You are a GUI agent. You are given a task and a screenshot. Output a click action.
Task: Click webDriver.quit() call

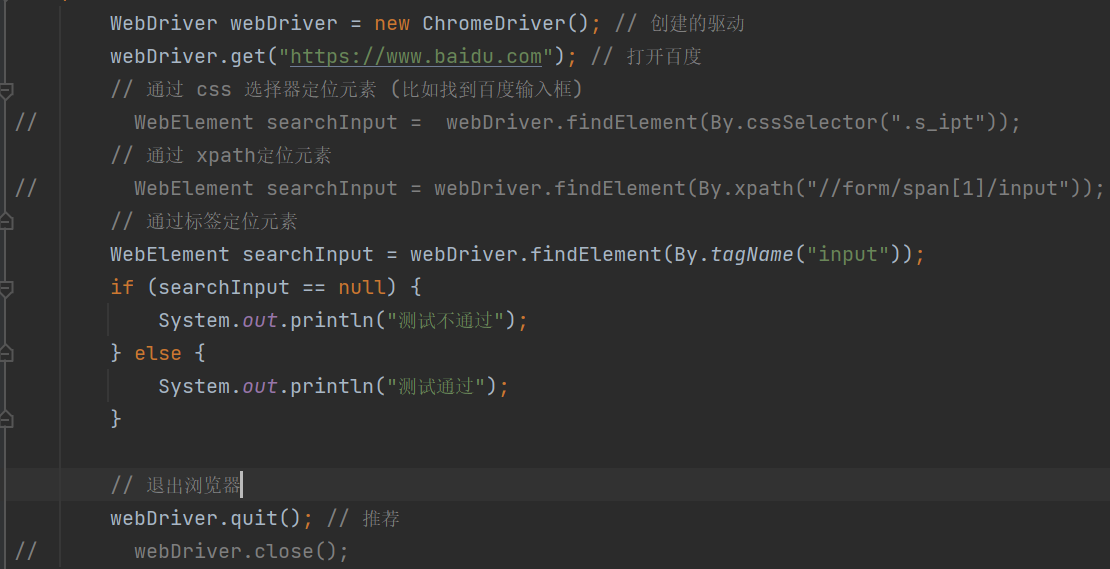point(206,518)
